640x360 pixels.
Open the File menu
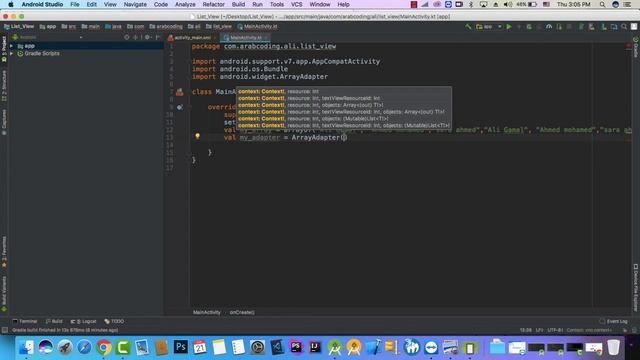pyautogui.click(x=75, y=4)
